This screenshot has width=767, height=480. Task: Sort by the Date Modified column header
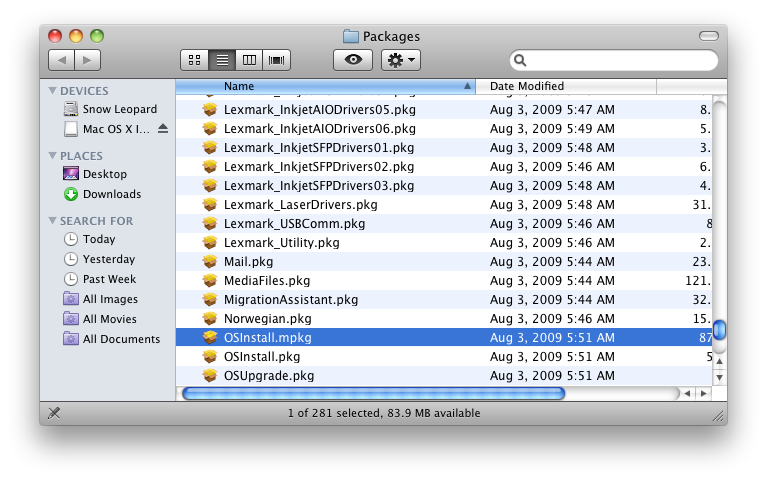click(x=566, y=86)
